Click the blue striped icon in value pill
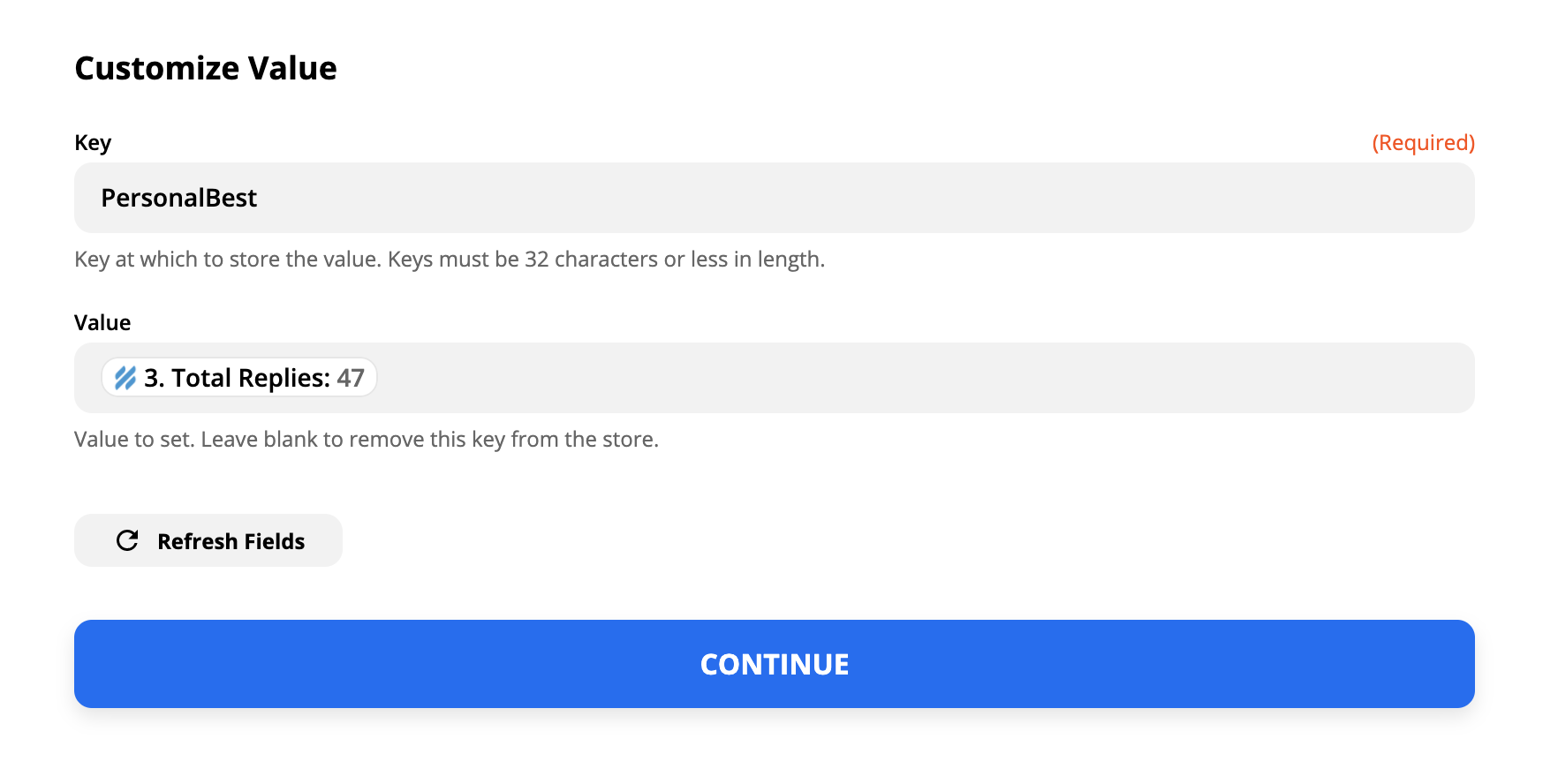 (125, 378)
